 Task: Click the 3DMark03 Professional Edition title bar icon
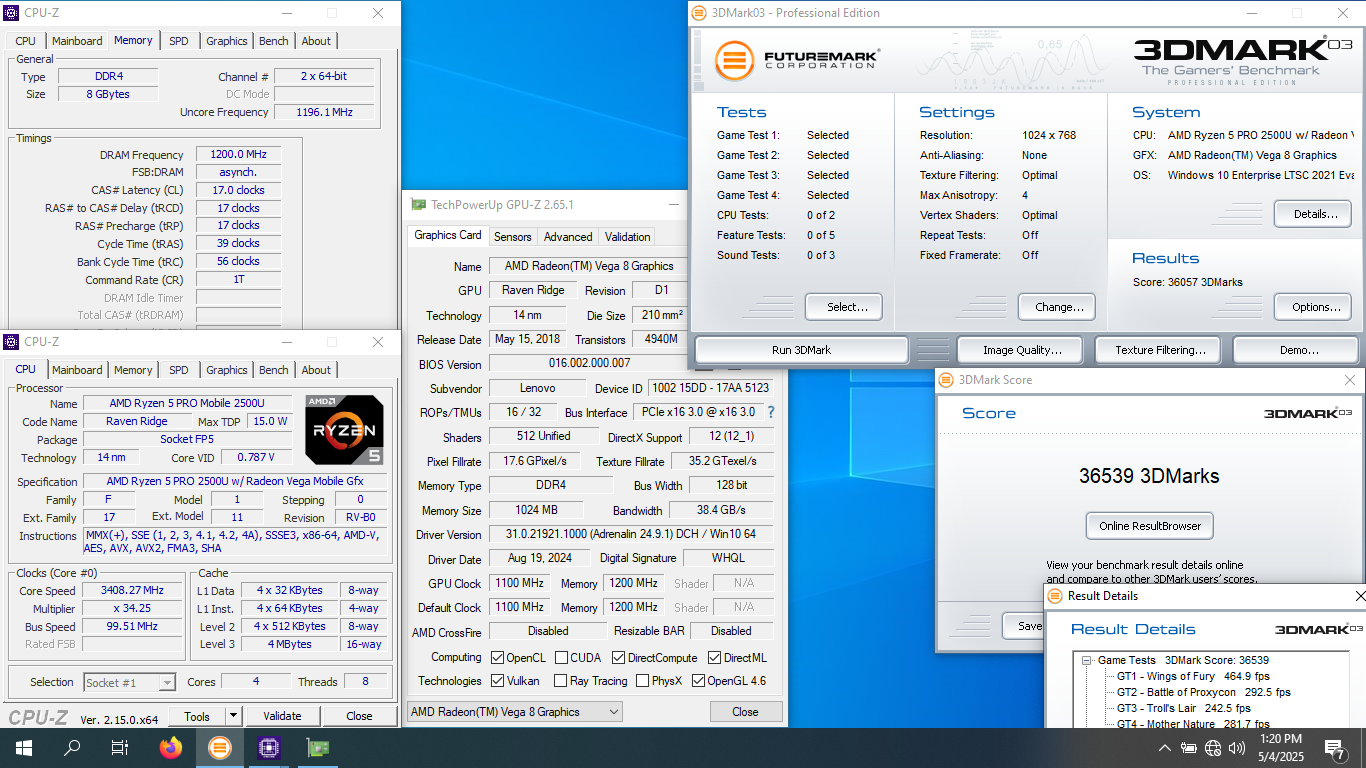[x=698, y=13]
